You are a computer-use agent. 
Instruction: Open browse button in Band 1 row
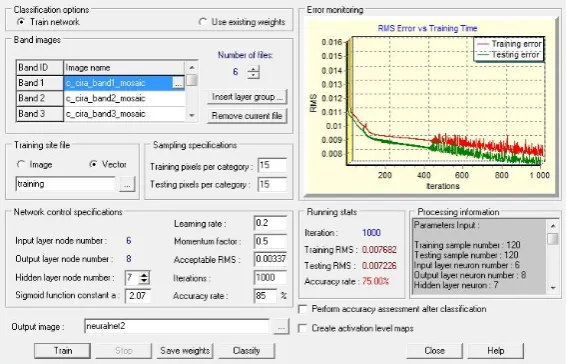coord(178,83)
